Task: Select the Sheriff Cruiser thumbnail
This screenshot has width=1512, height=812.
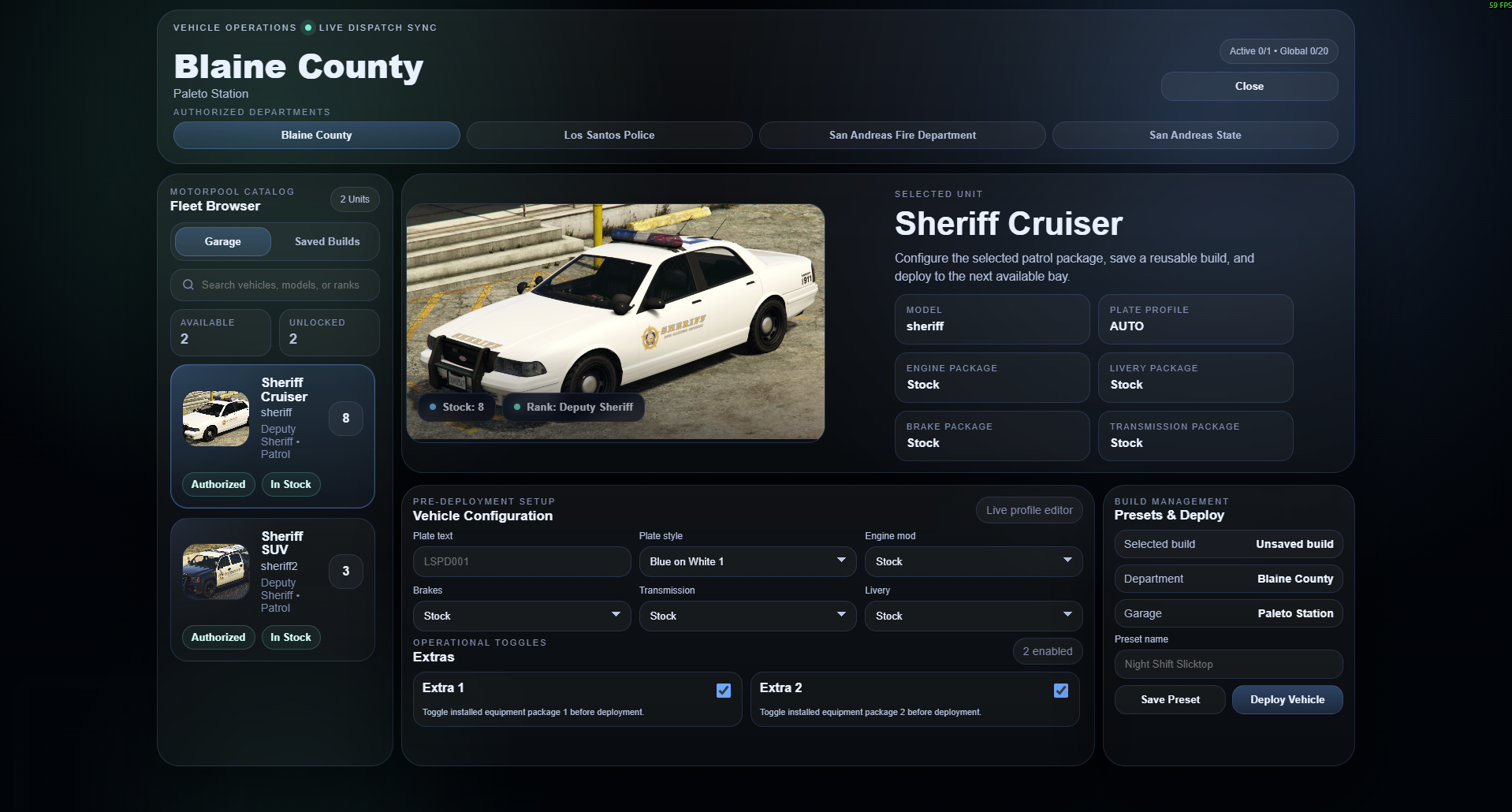Action: click(x=214, y=418)
